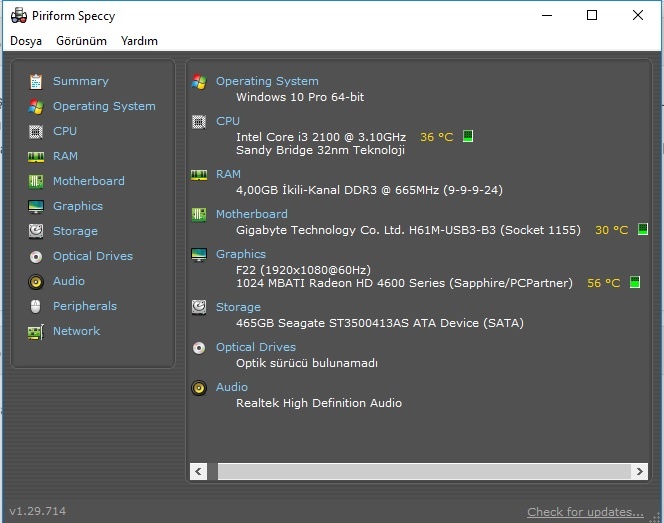Image resolution: width=664 pixels, height=523 pixels.
Task: Click the Summary clipboard icon in sidebar
Action: 36,81
